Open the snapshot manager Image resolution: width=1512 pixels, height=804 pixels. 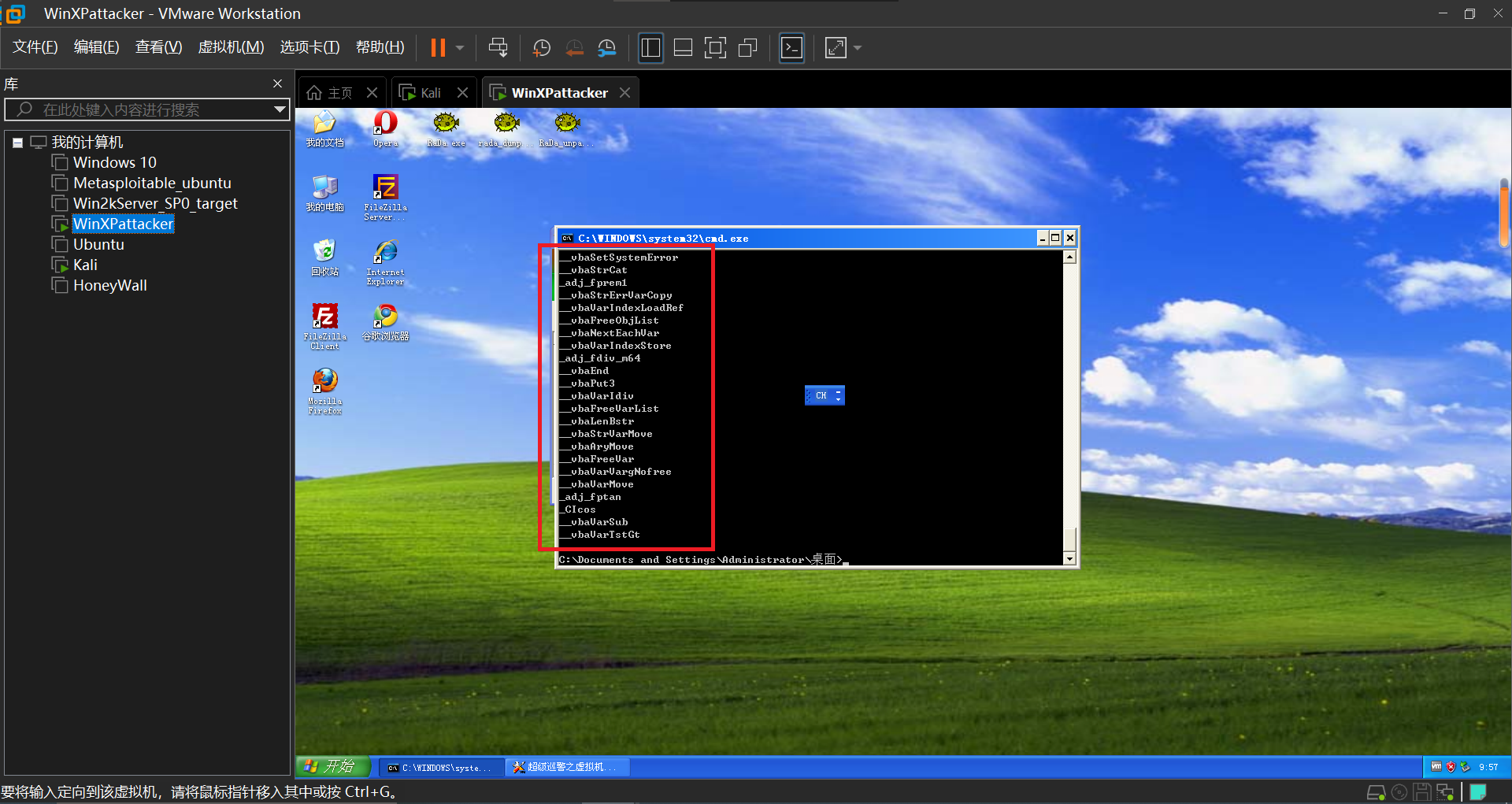(607, 48)
